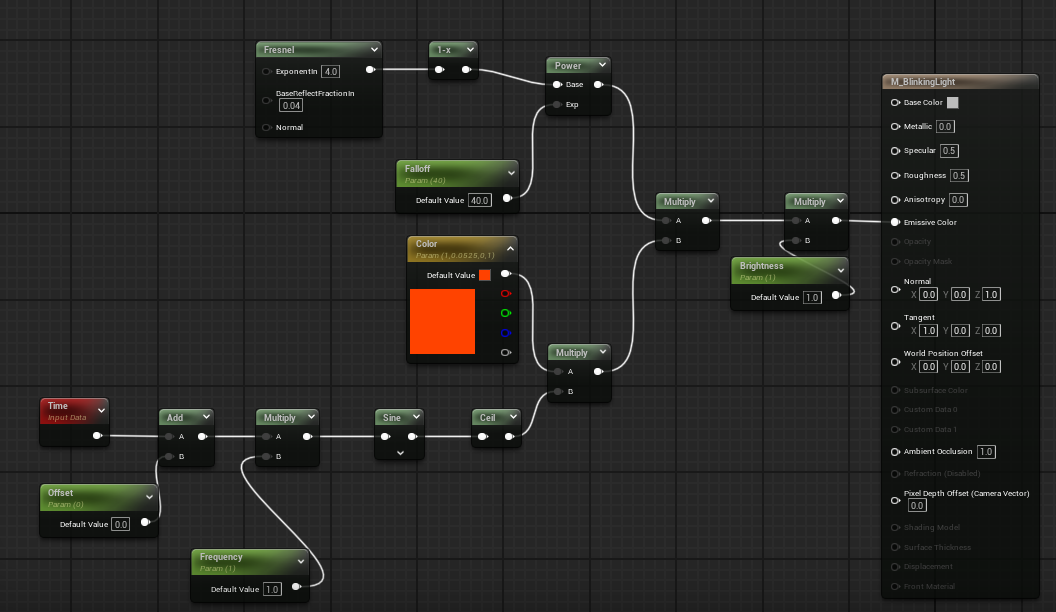Click the green channel pin on Color node
1056x612 pixels.
pyautogui.click(x=506, y=313)
